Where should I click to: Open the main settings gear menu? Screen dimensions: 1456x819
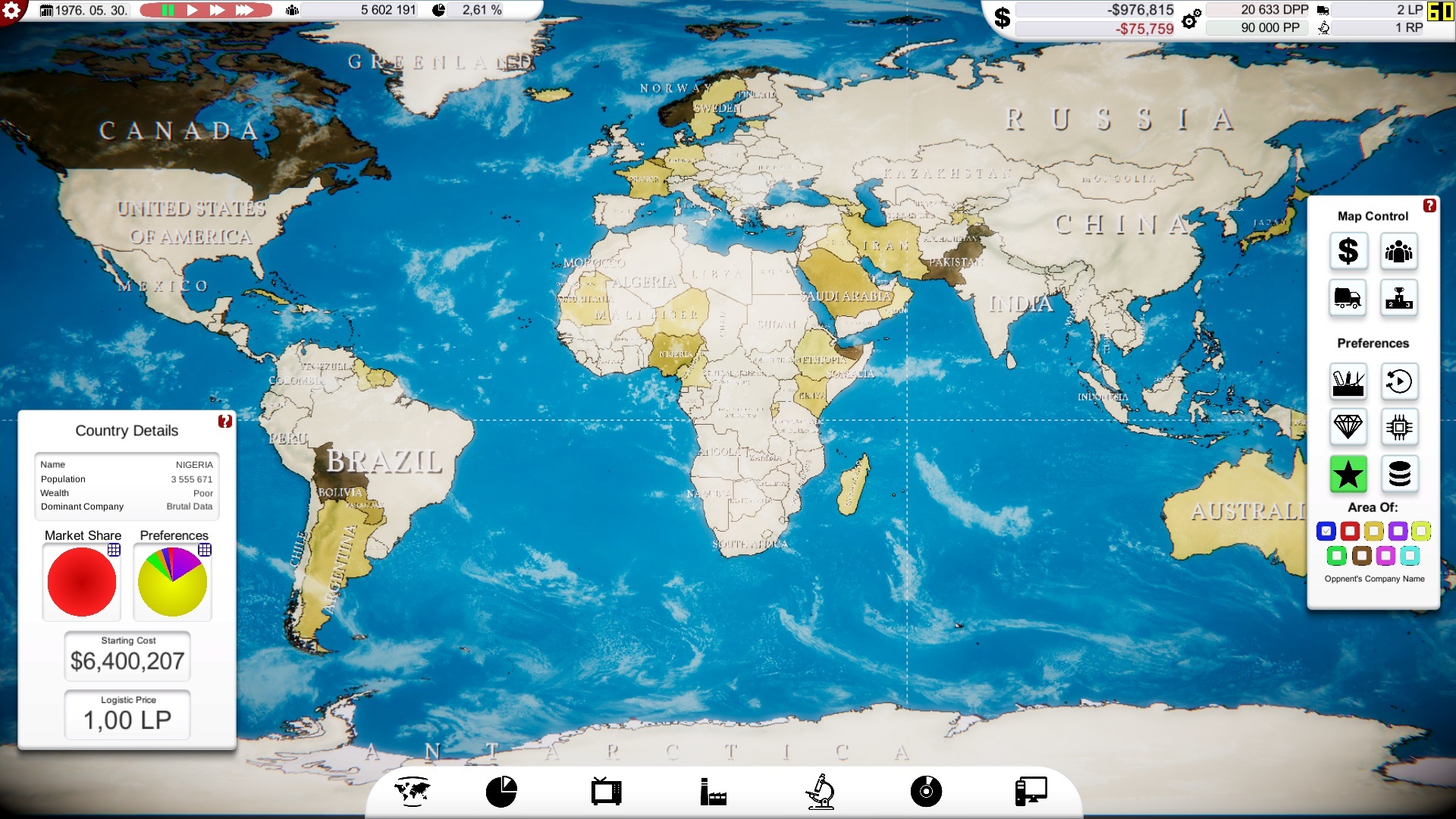coord(11,11)
